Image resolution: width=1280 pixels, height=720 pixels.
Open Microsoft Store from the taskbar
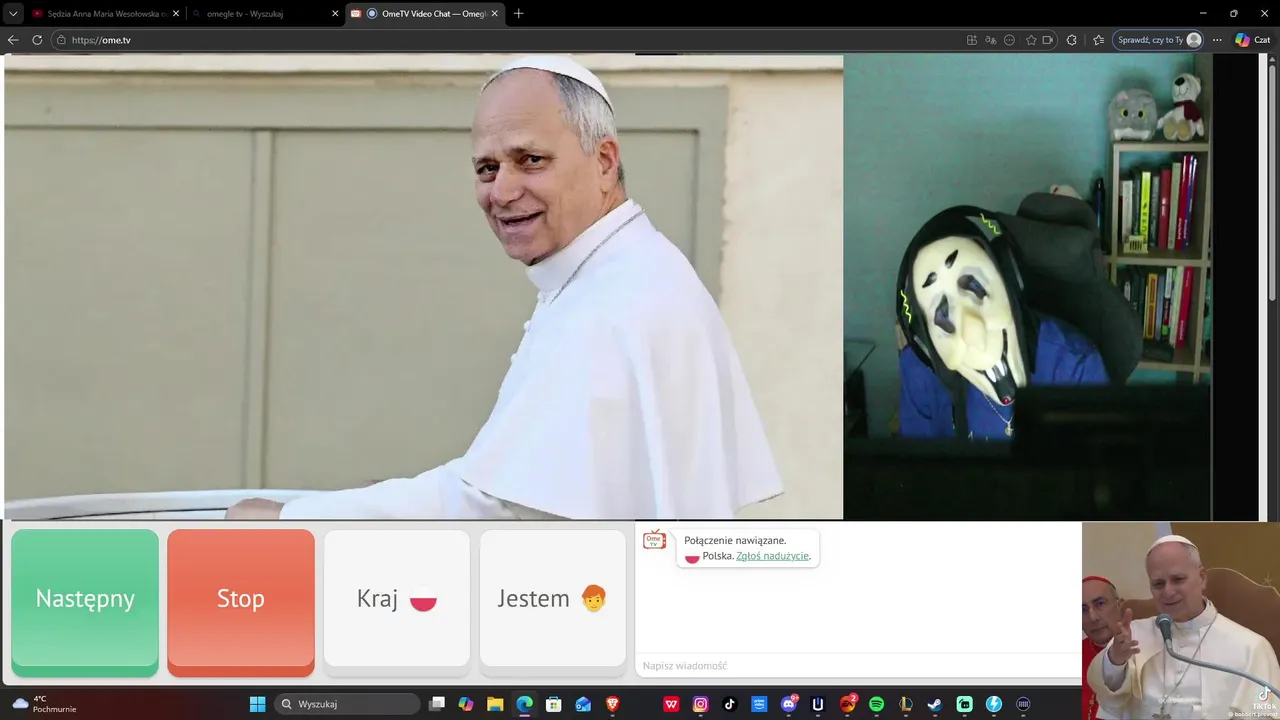554,704
